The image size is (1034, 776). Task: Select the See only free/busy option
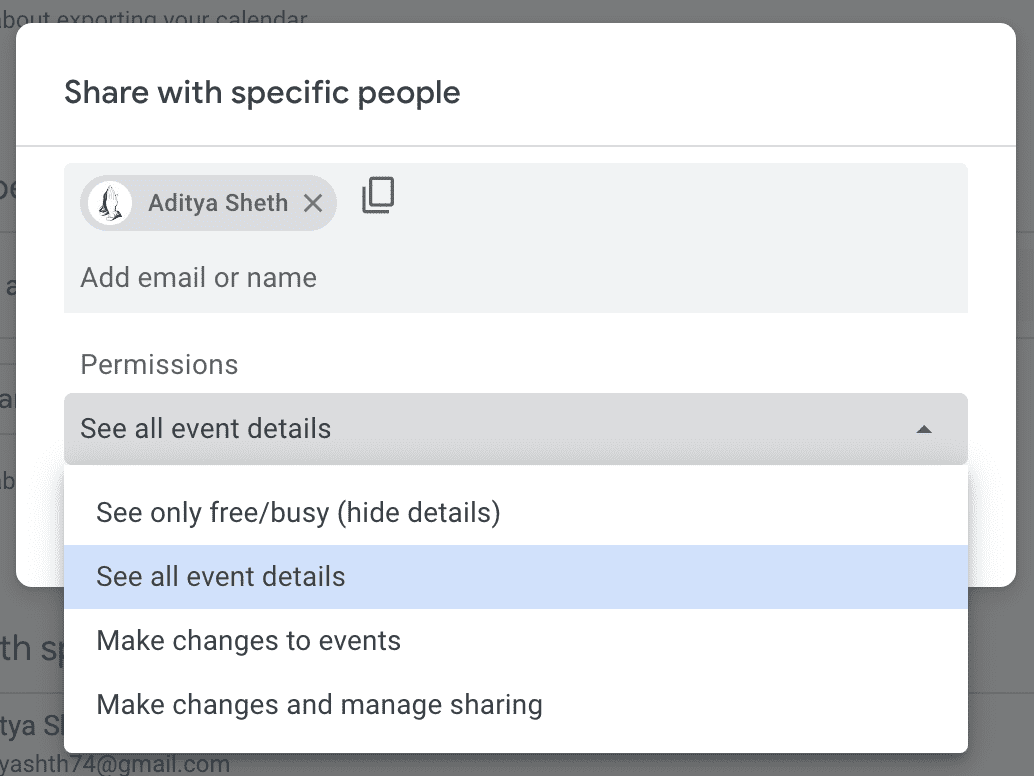pyautogui.click(x=296, y=512)
